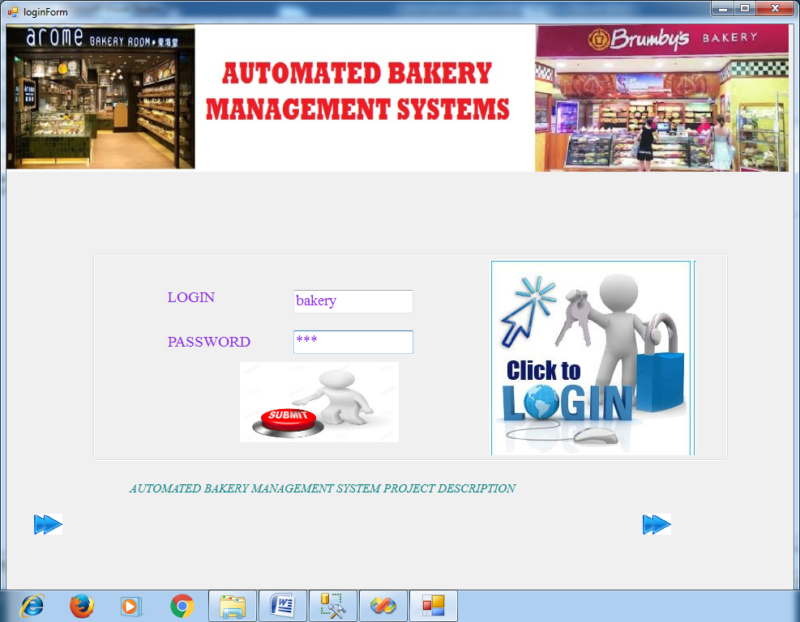Open Microsoft Word from the taskbar

[281, 606]
